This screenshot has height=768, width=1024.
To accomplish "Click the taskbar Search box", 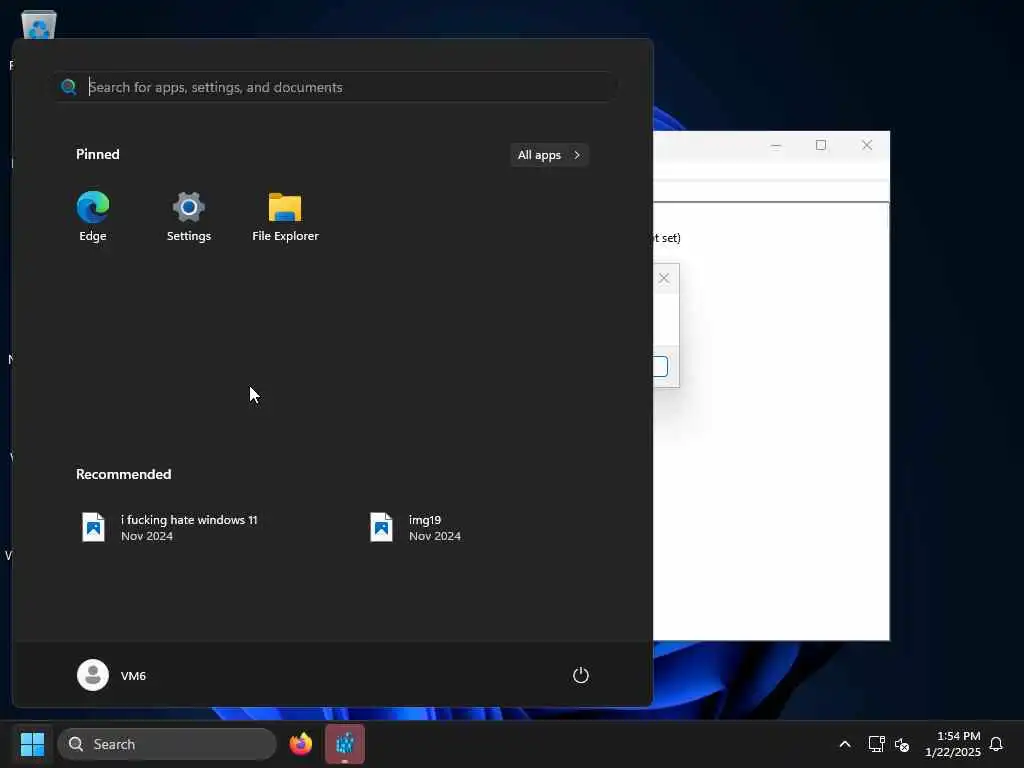I will [x=167, y=744].
